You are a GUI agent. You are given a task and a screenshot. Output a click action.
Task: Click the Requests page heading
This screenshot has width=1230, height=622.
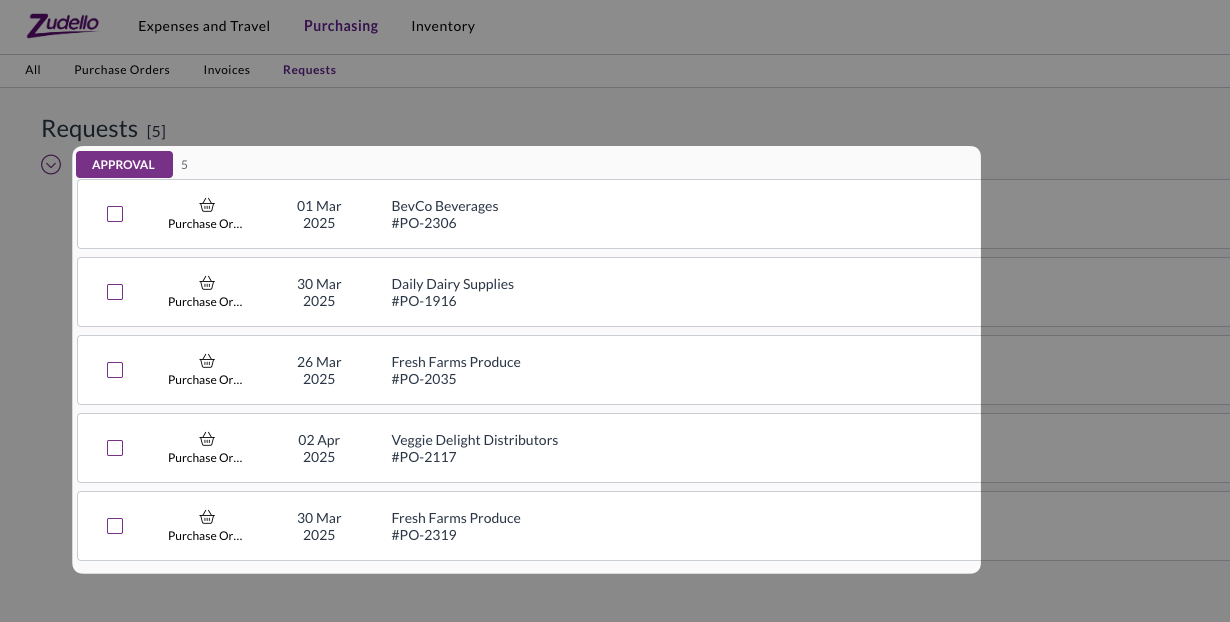tap(89, 129)
